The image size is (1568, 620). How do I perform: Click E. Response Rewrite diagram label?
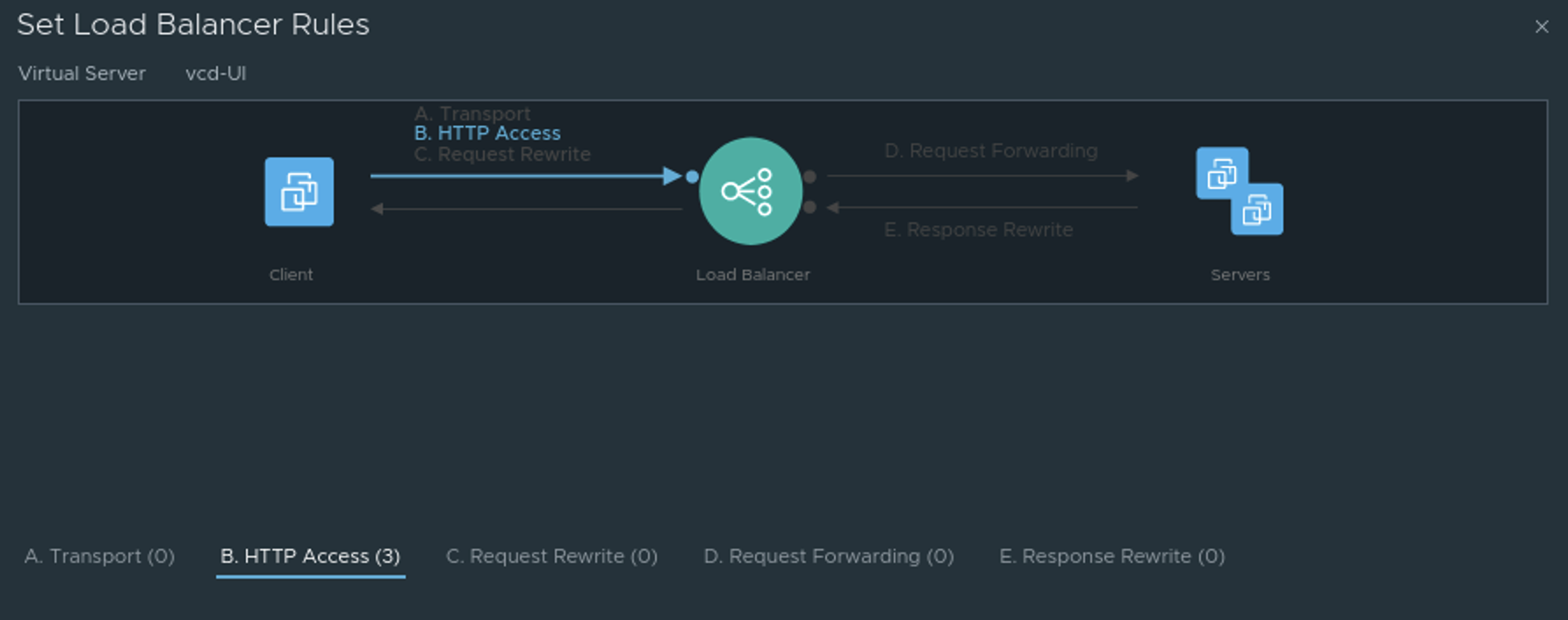[979, 229]
